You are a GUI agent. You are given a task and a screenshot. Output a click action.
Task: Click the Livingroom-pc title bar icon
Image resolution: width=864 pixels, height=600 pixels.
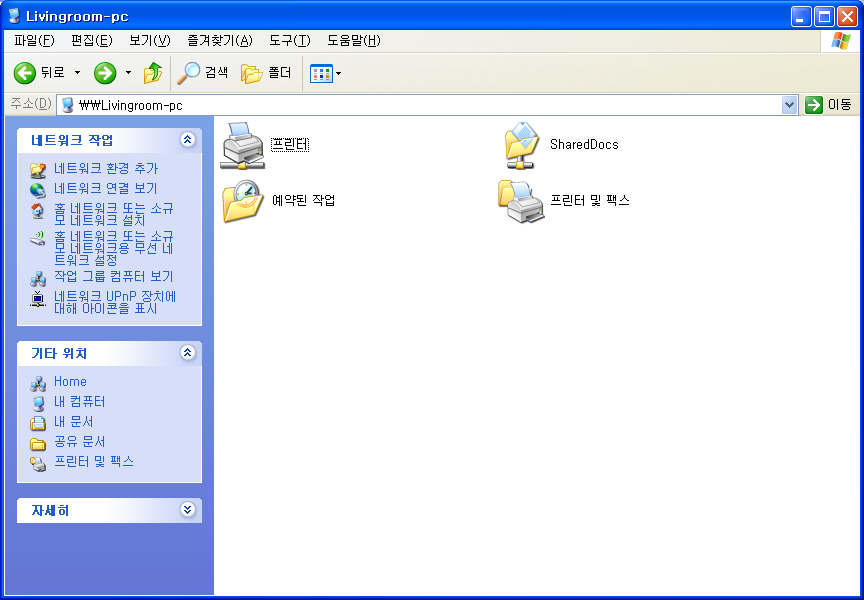click(x=14, y=15)
